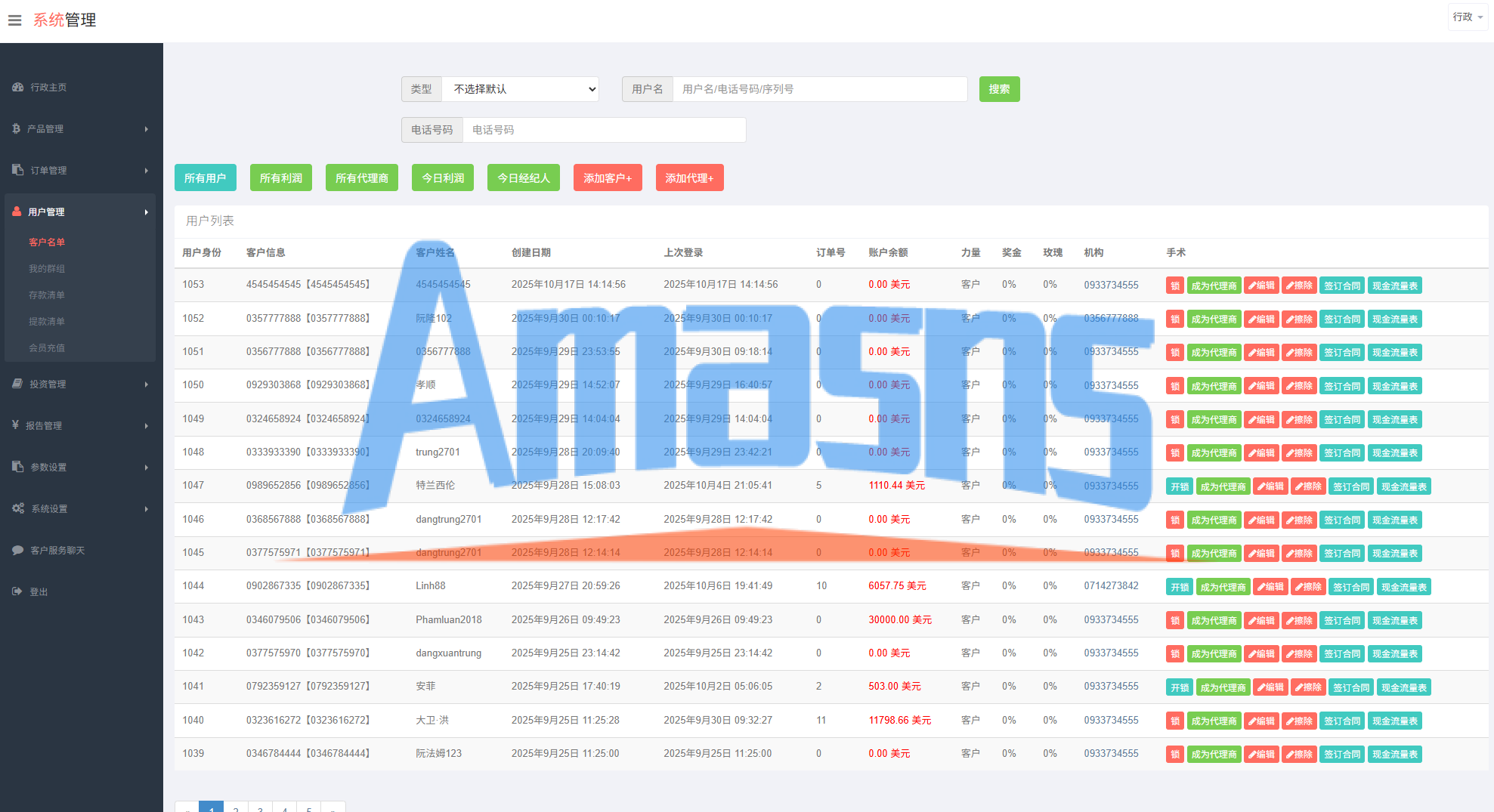The height and width of the screenshot is (812, 1494).
Task: Toggle the green 开锁 button for user 1044
Action: [1179, 587]
